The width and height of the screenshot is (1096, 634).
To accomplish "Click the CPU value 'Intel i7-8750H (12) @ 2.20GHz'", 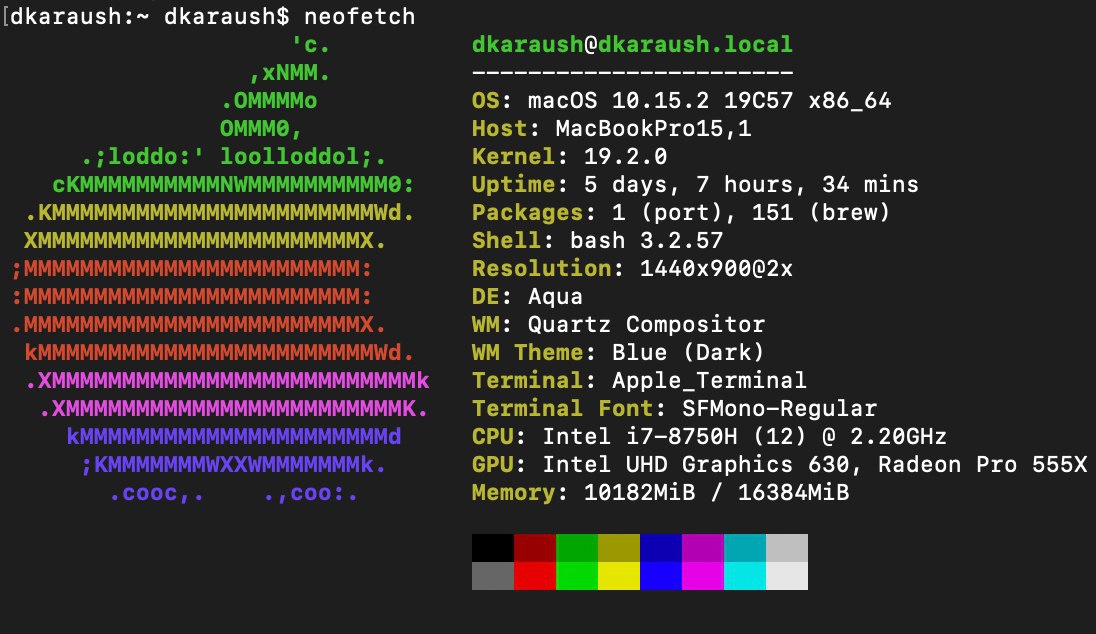I will pos(744,436).
